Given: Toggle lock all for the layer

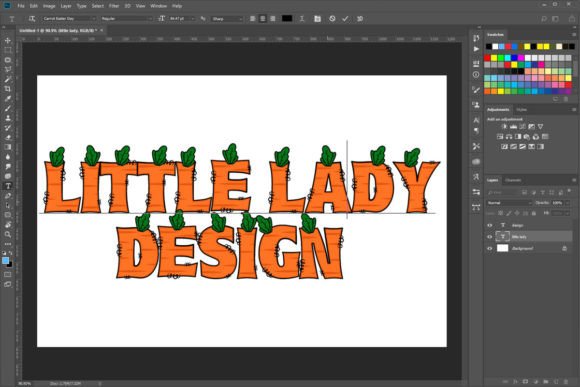Looking at the screenshot, I should [533, 213].
